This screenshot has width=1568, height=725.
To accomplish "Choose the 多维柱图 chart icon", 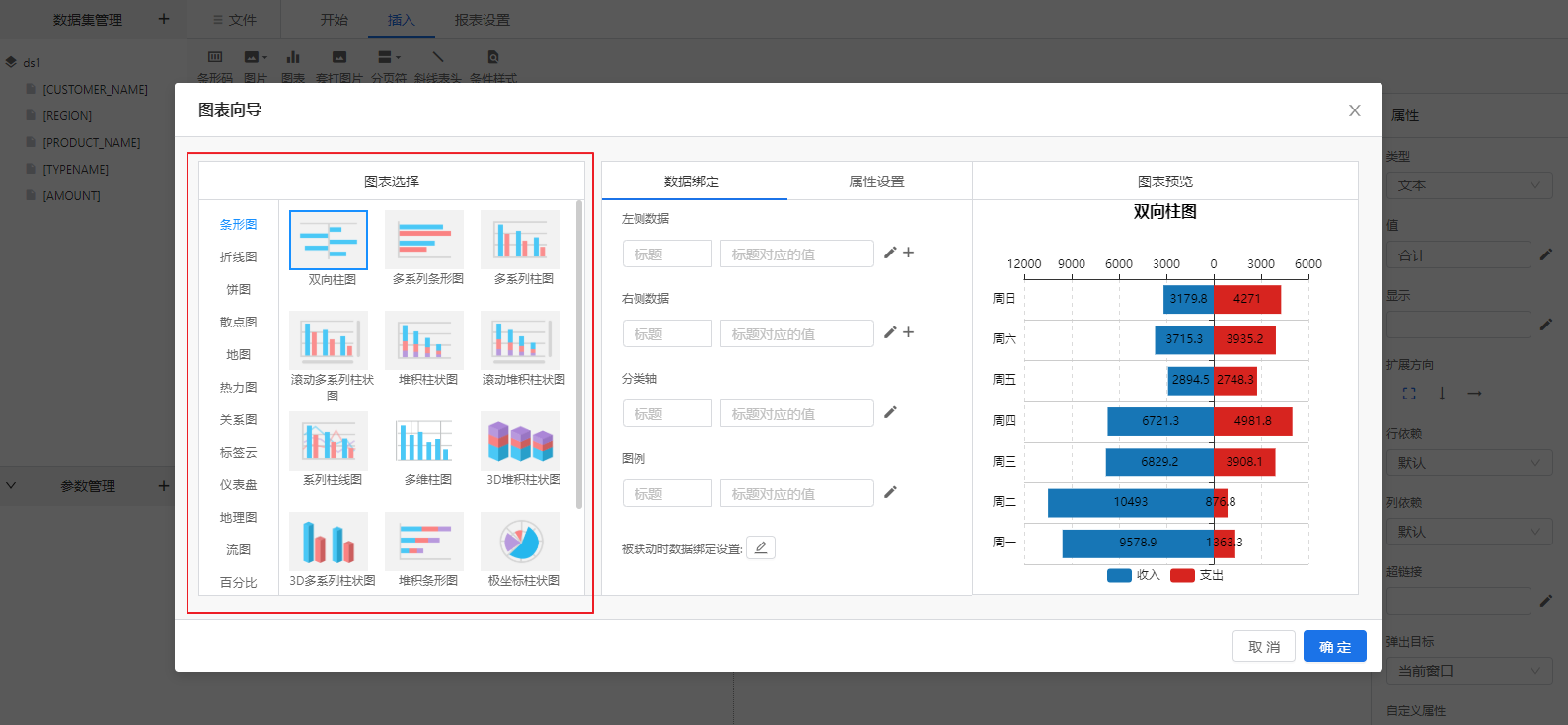I will point(424,441).
